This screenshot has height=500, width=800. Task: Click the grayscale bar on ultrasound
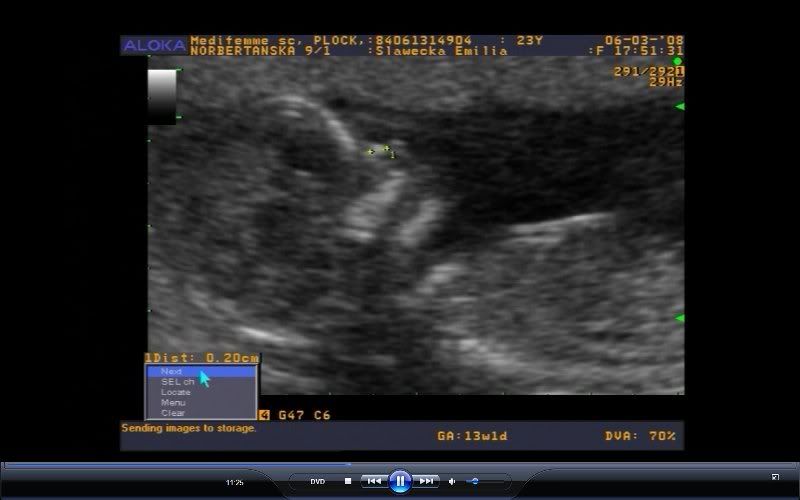pyautogui.click(x=162, y=97)
